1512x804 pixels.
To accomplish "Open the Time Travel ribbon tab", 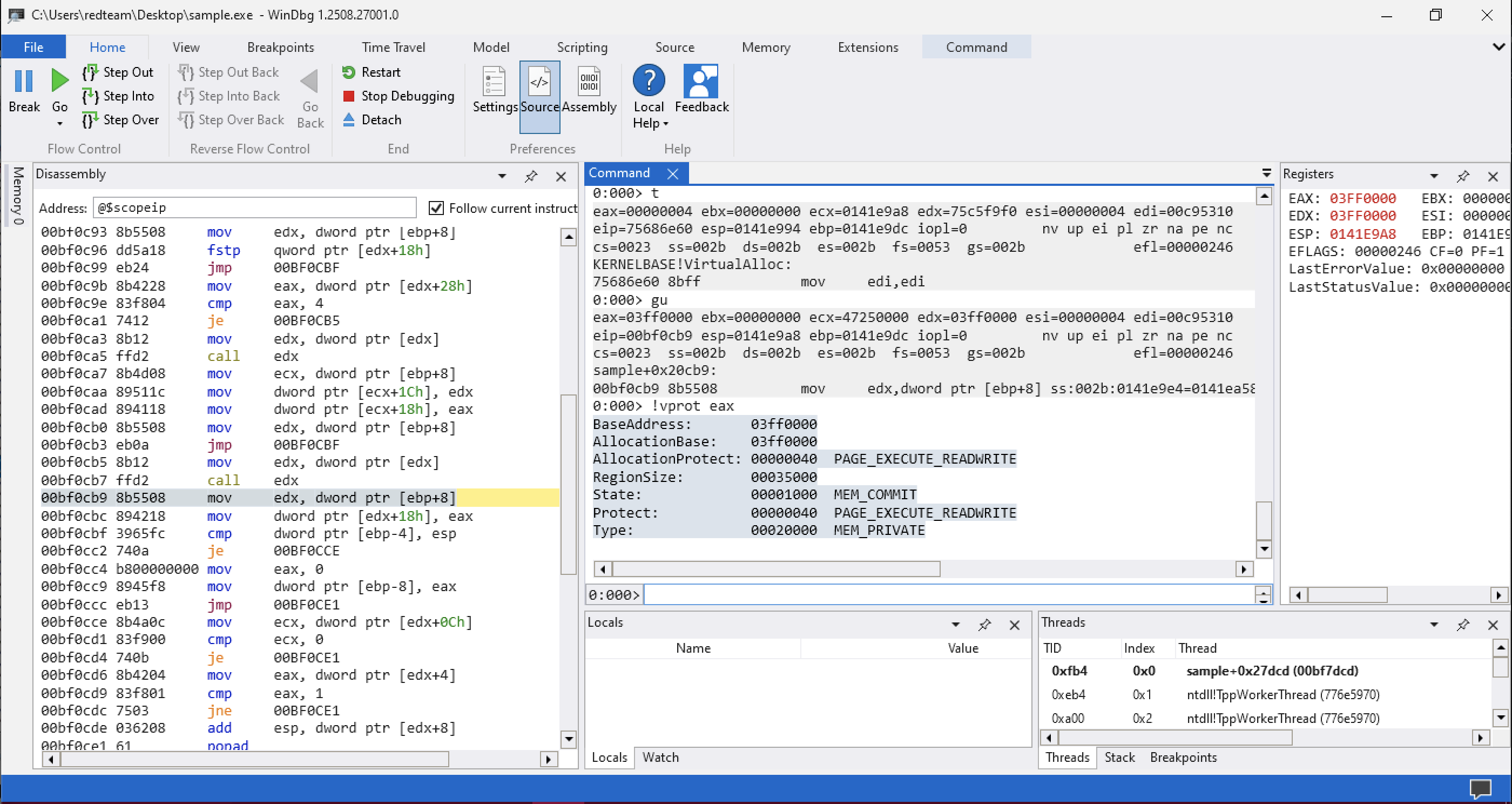I will (393, 47).
